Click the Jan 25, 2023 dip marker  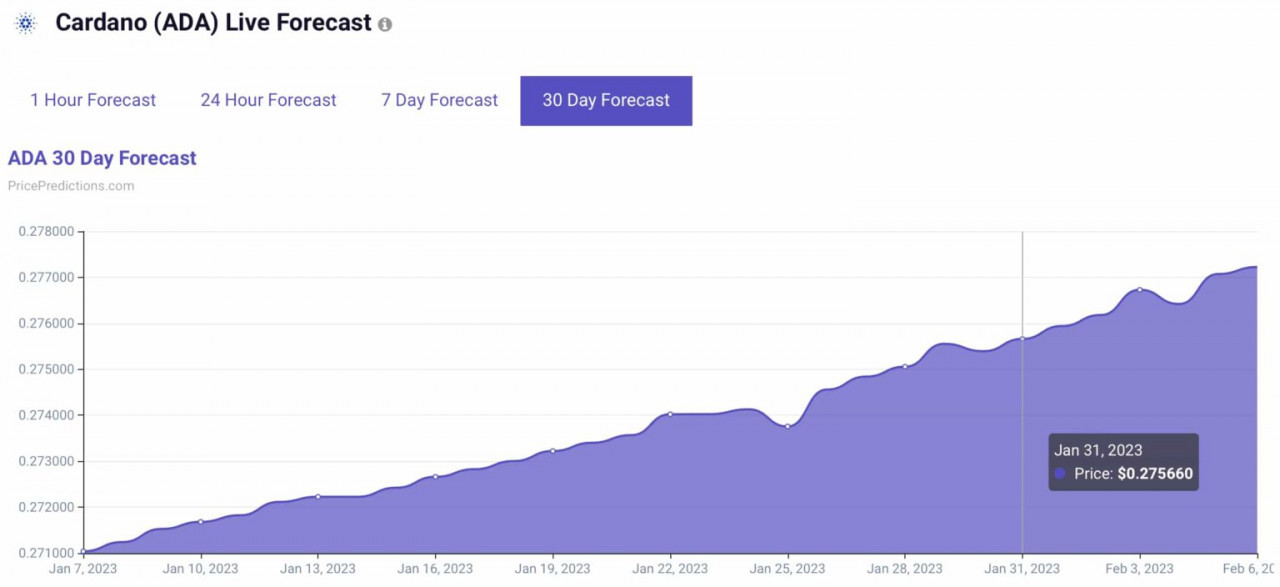(x=788, y=426)
